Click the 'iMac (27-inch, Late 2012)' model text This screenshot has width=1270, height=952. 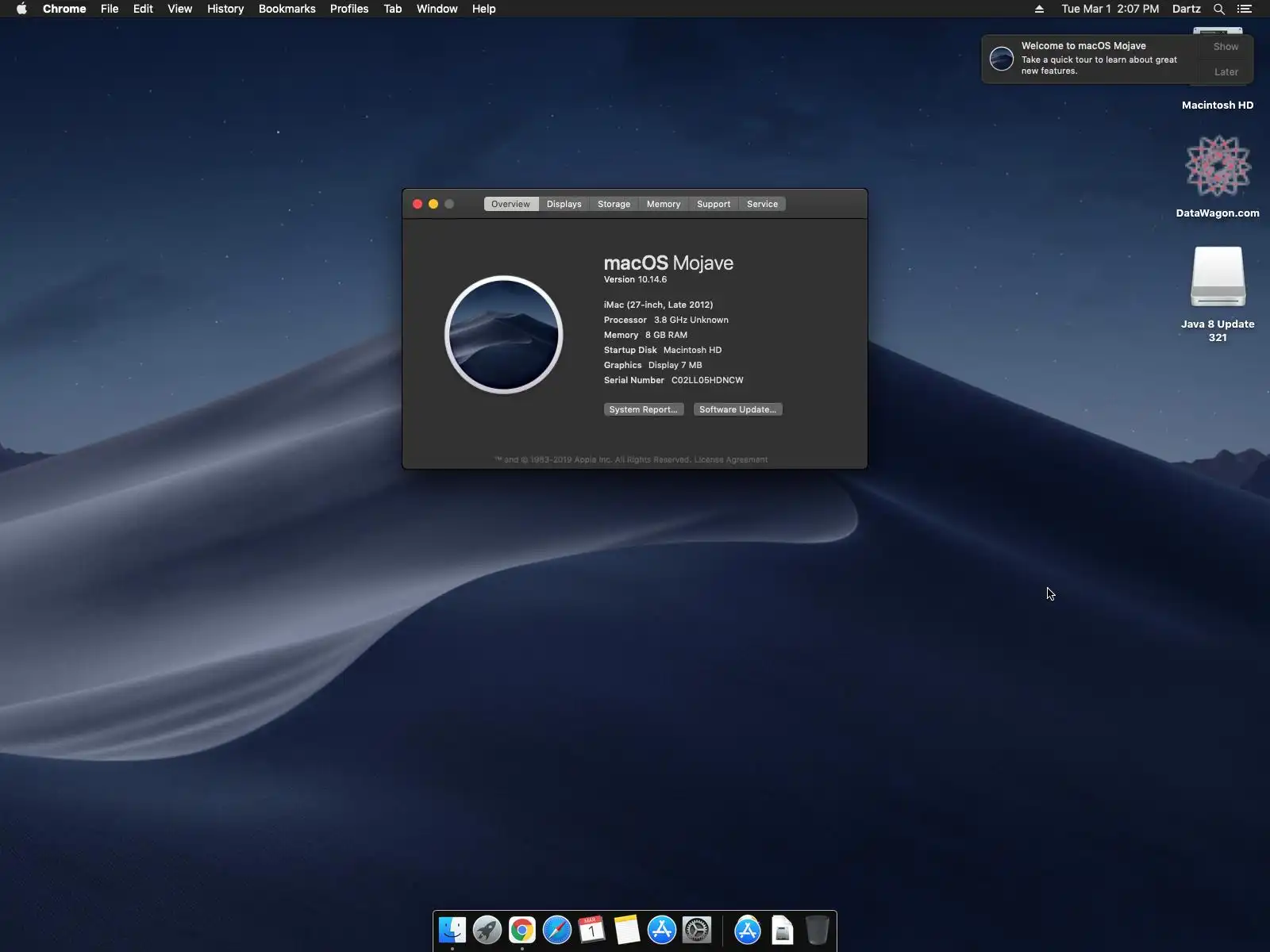(x=658, y=305)
